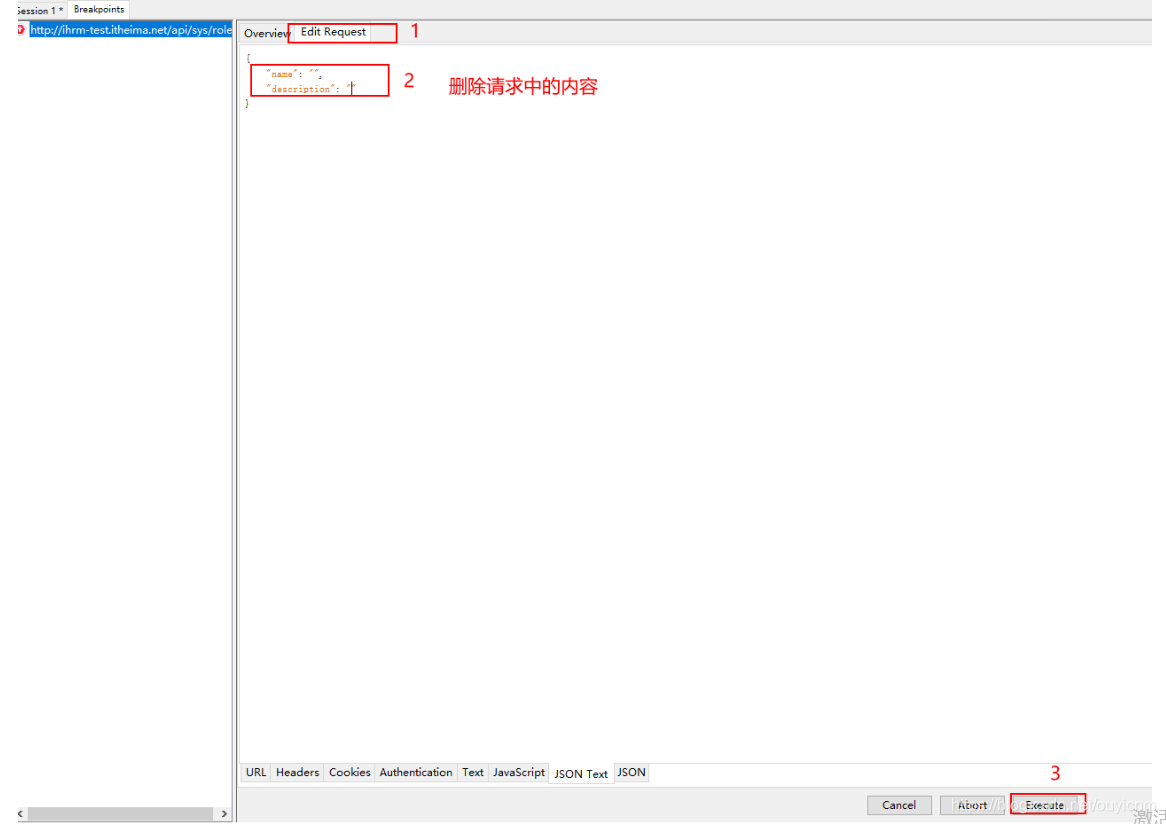Open the Overview tab

point(266,33)
